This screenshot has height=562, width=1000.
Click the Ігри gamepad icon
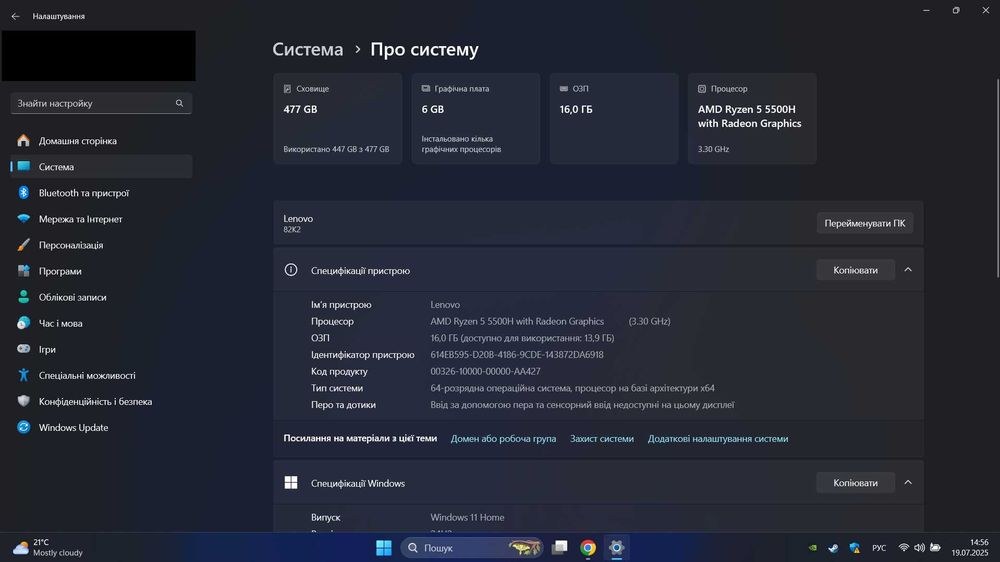coord(24,349)
